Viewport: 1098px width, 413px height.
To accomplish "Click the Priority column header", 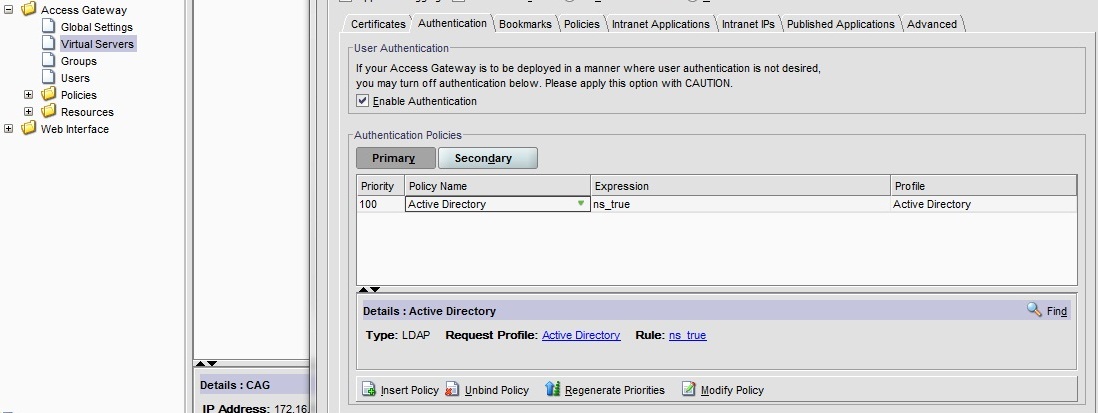I will [x=380, y=186].
